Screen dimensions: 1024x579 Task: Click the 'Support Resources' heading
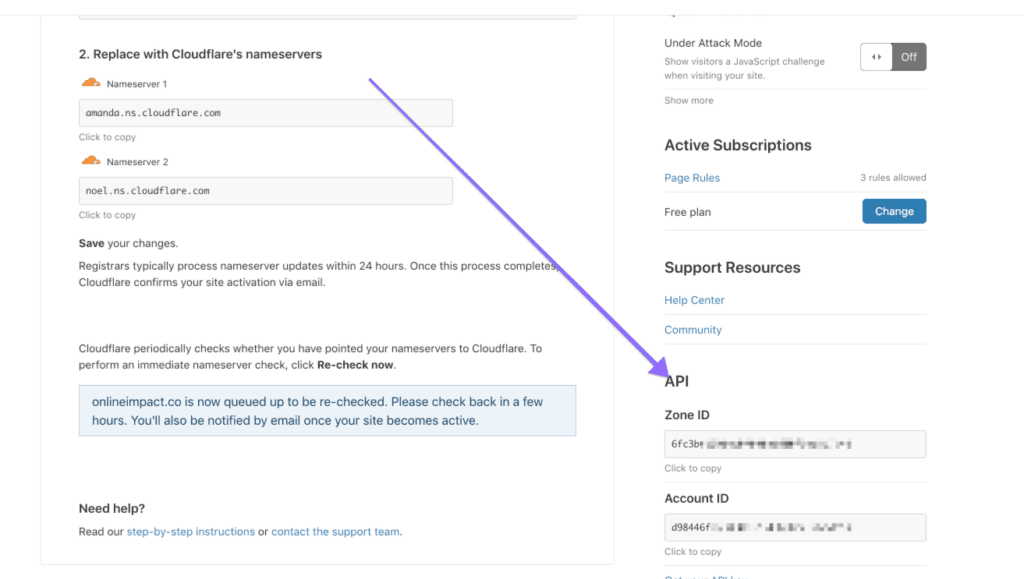coord(732,268)
